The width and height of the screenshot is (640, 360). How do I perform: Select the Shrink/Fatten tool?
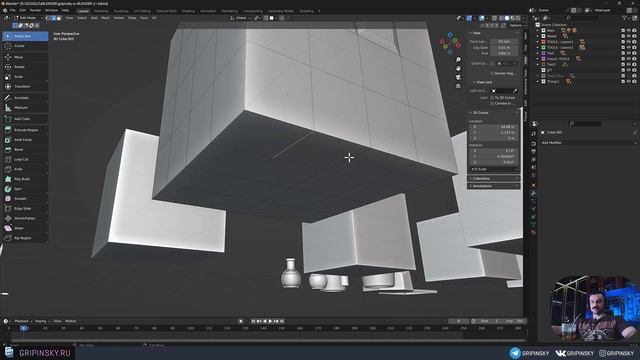click(25, 218)
